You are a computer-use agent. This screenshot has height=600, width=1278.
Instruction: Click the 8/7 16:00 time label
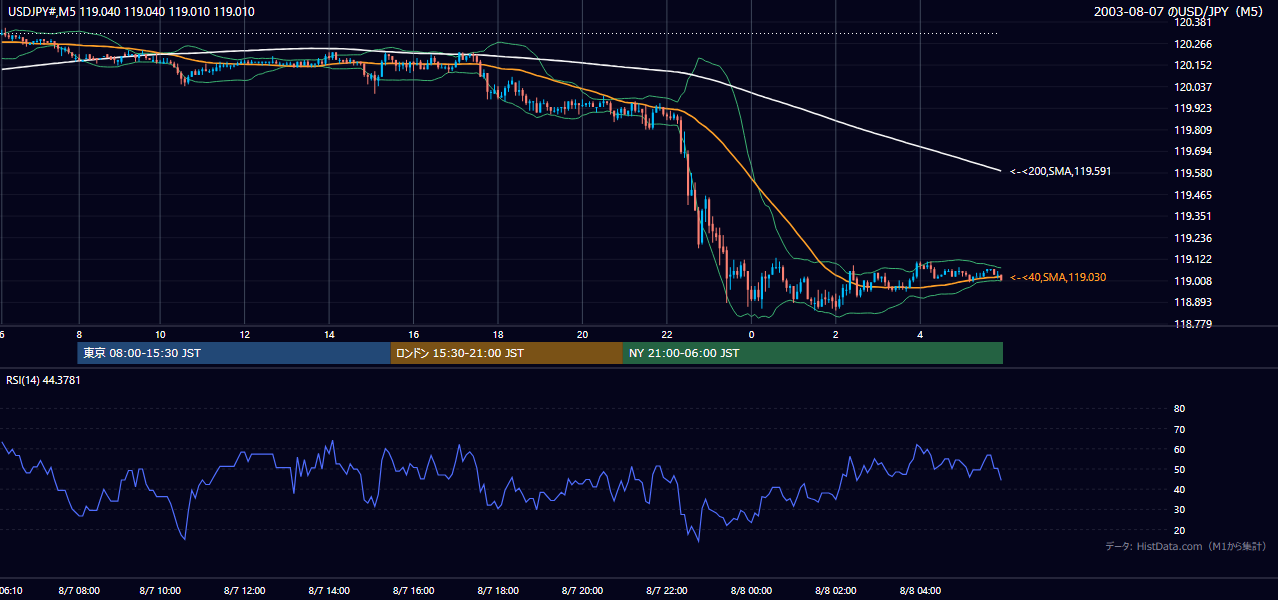point(413,590)
